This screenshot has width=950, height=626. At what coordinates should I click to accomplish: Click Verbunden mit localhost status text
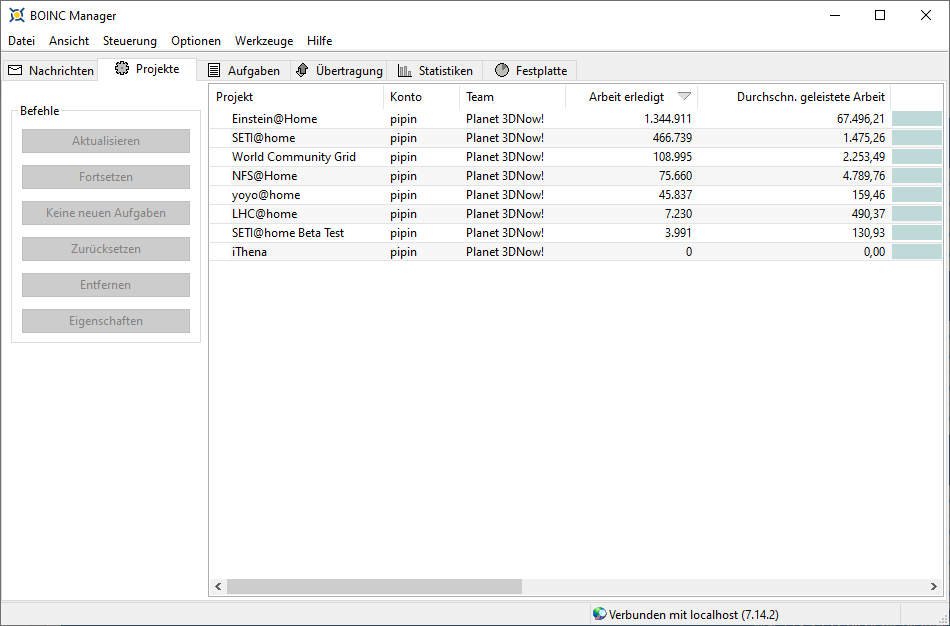coord(693,614)
